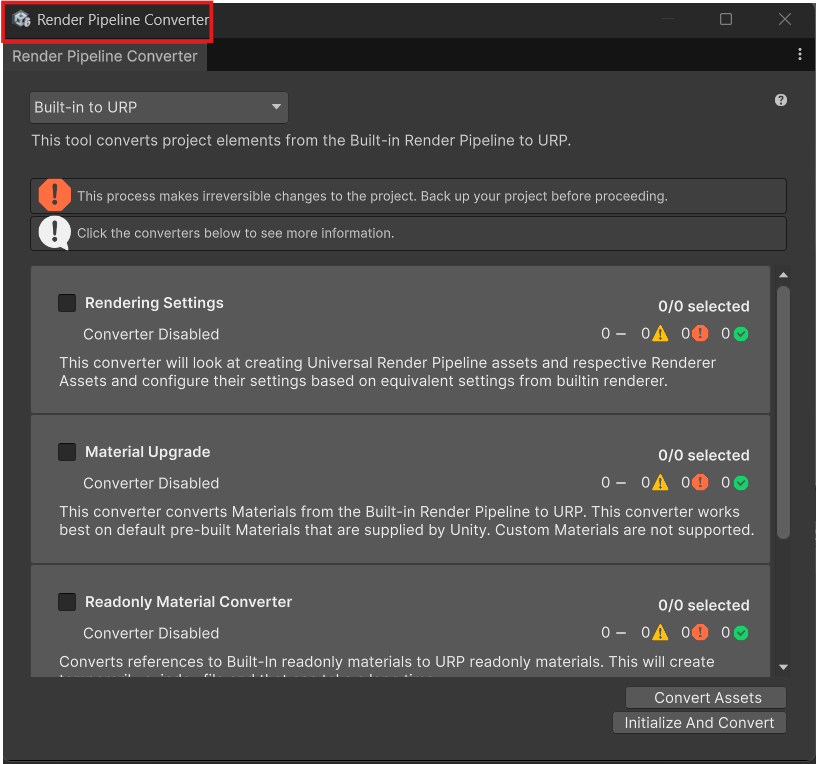
Task: Click 'Converter Disabled' under Readonly Material Converter
Action: [151, 633]
